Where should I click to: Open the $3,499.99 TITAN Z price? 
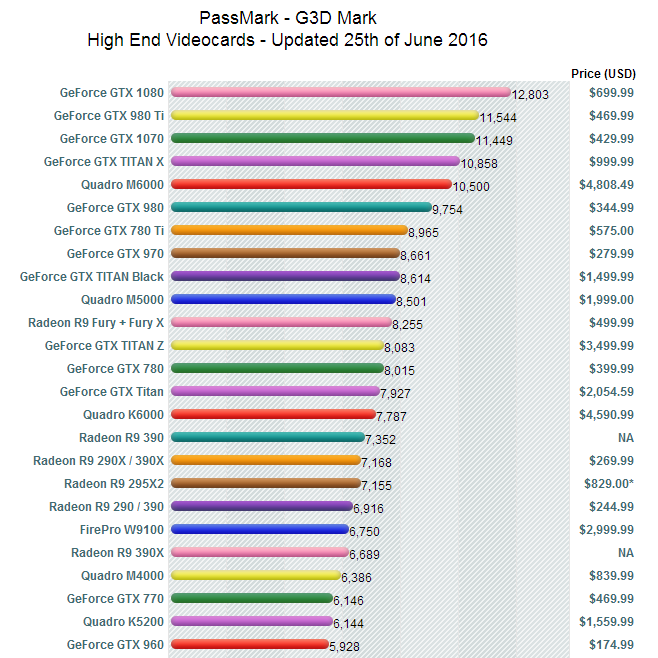606,346
